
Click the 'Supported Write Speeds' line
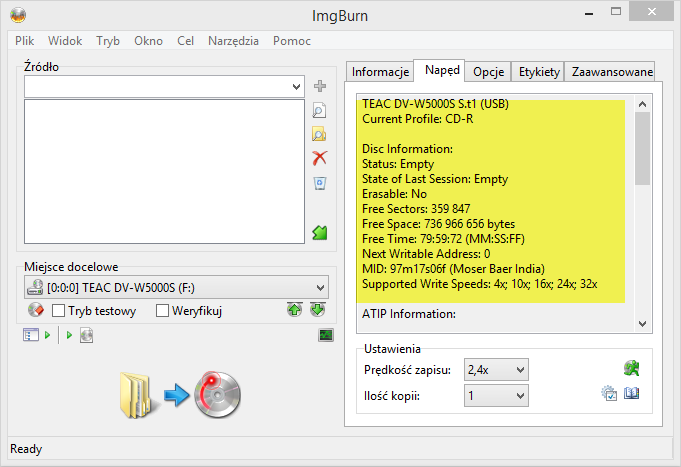tap(479, 284)
